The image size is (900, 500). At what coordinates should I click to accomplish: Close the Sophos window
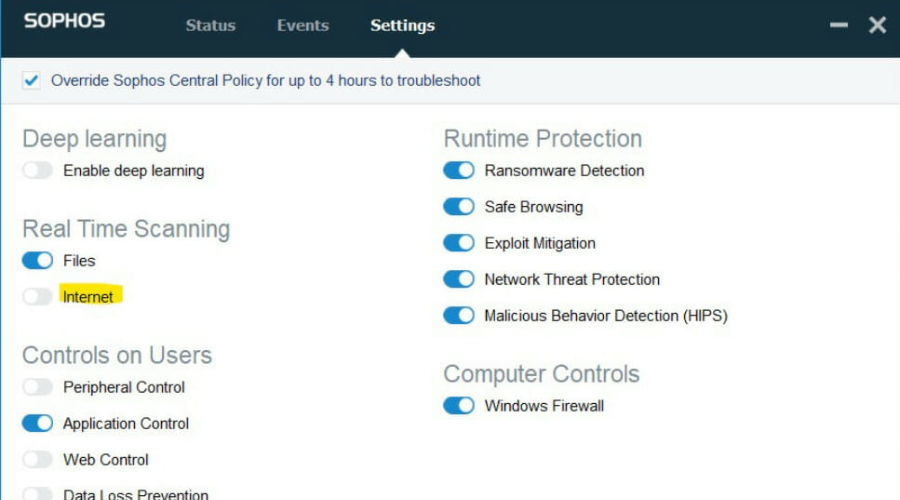[877, 25]
